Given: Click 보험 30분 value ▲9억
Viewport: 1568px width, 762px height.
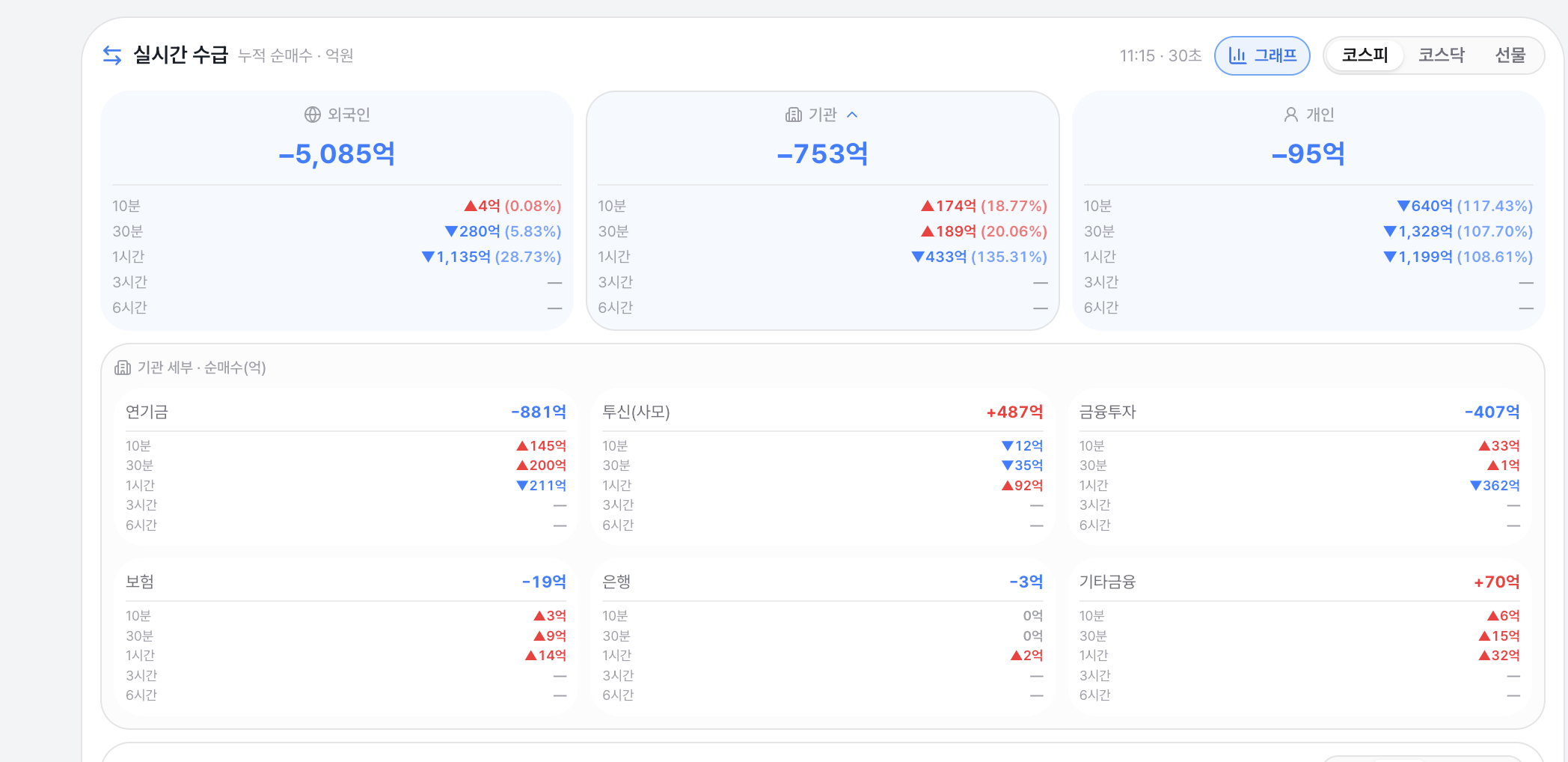Looking at the screenshot, I should click(x=550, y=635).
